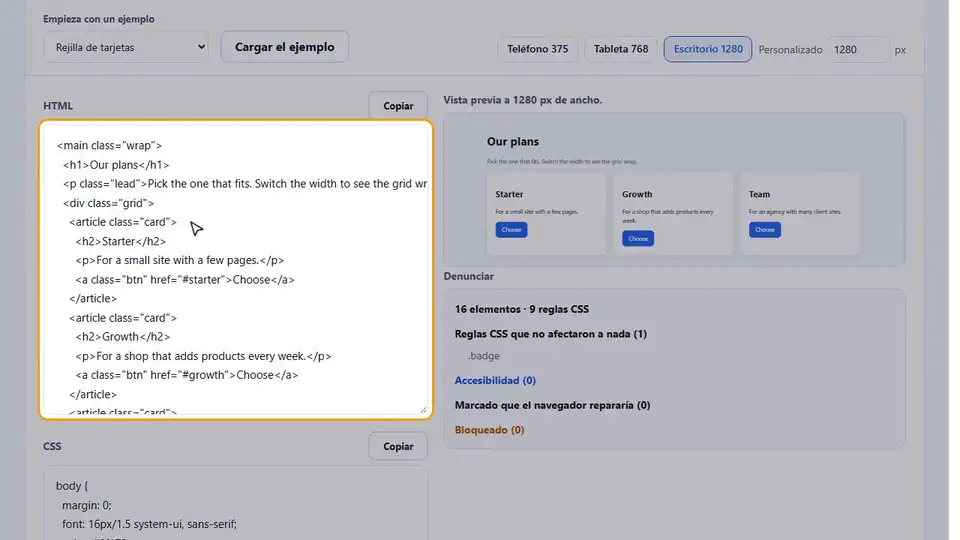Image resolution: width=960 pixels, height=540 pixels.
Task: Open the Rejilla de tarjetas example dropdown
Action: 126,47
